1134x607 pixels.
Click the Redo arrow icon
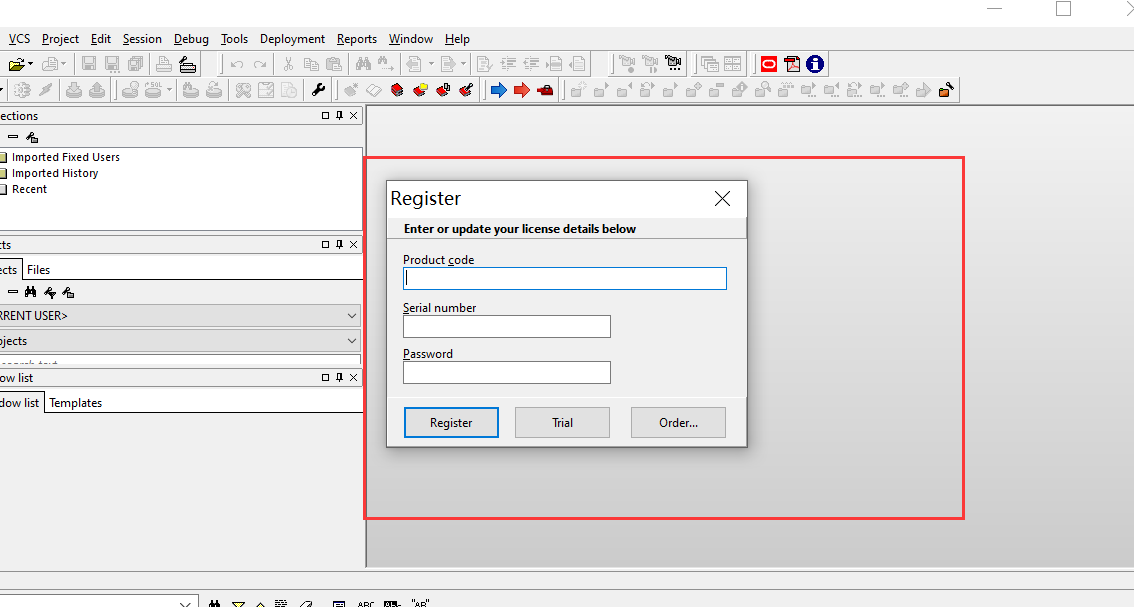pos(260,64)
